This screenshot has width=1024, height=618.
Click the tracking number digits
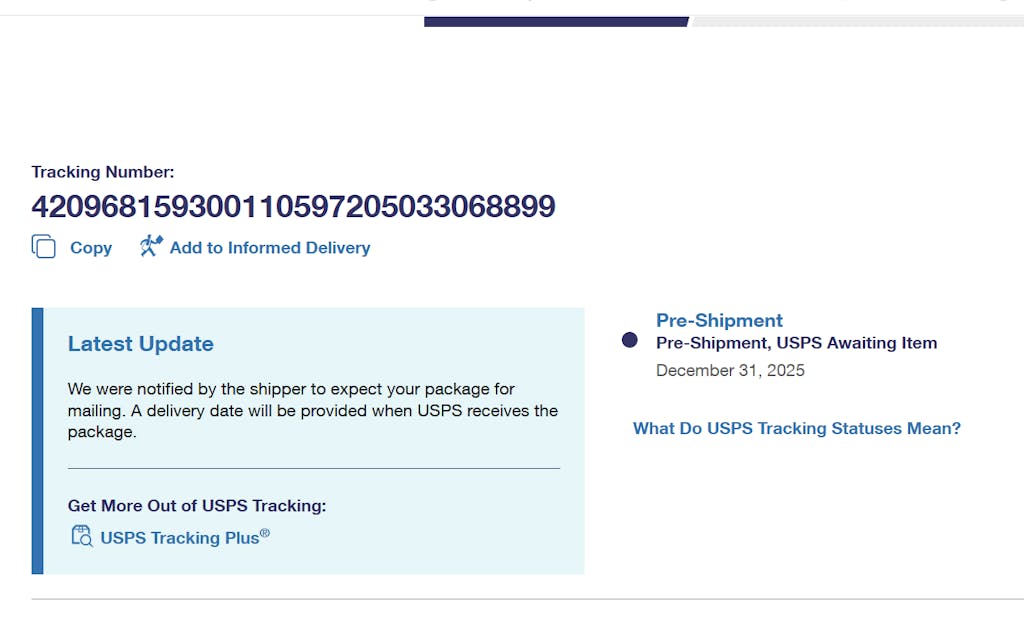click(x=293, y=206)
